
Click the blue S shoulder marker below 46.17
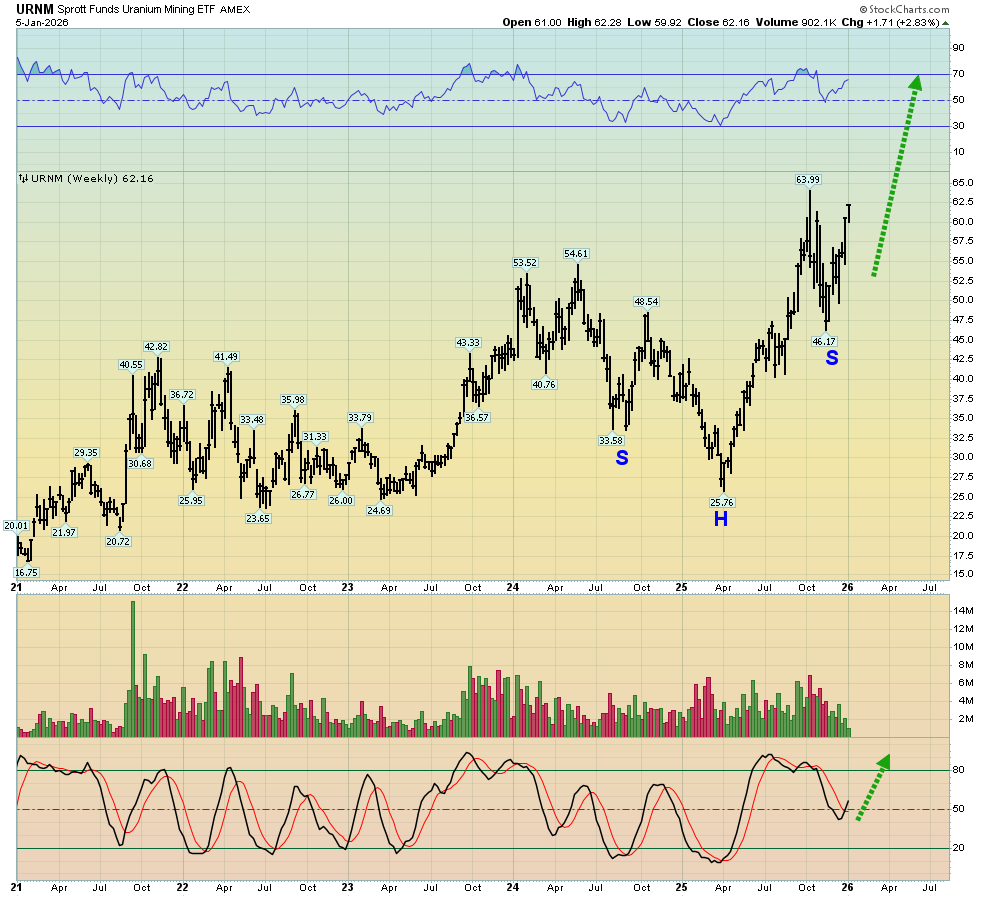pyautogui.click(x=831, y=357)
